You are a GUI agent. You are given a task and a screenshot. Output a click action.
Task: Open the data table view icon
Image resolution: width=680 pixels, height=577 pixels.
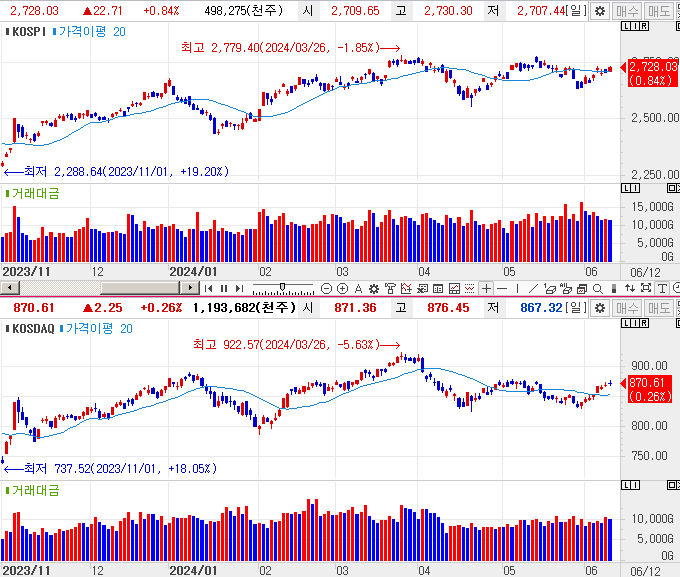click(x=438, y=288)
